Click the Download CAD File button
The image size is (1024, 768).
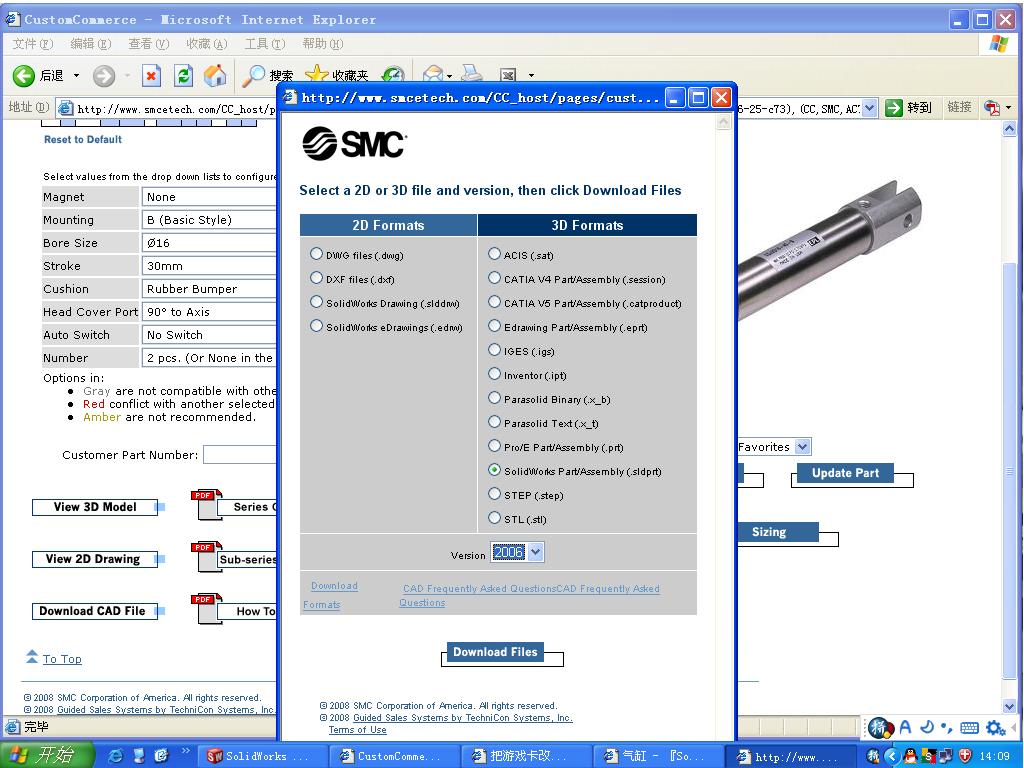tap(93, 611)
